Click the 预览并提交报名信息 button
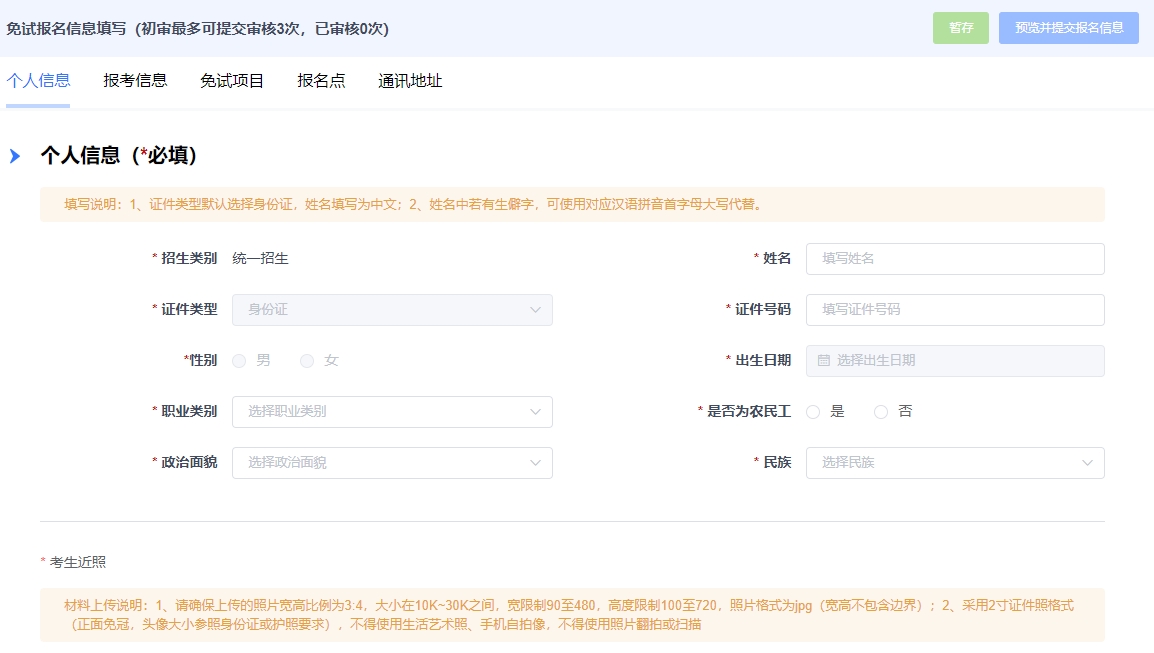1154x653 pixels. point(1069,28)
